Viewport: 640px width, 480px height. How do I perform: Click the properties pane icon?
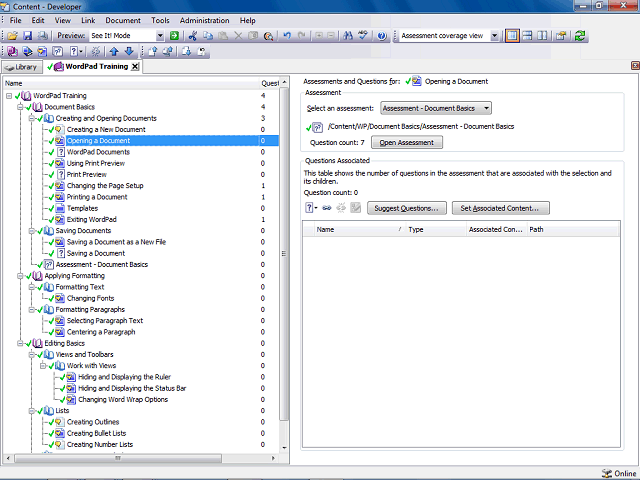pyautogui.click(x=561, y=36)
